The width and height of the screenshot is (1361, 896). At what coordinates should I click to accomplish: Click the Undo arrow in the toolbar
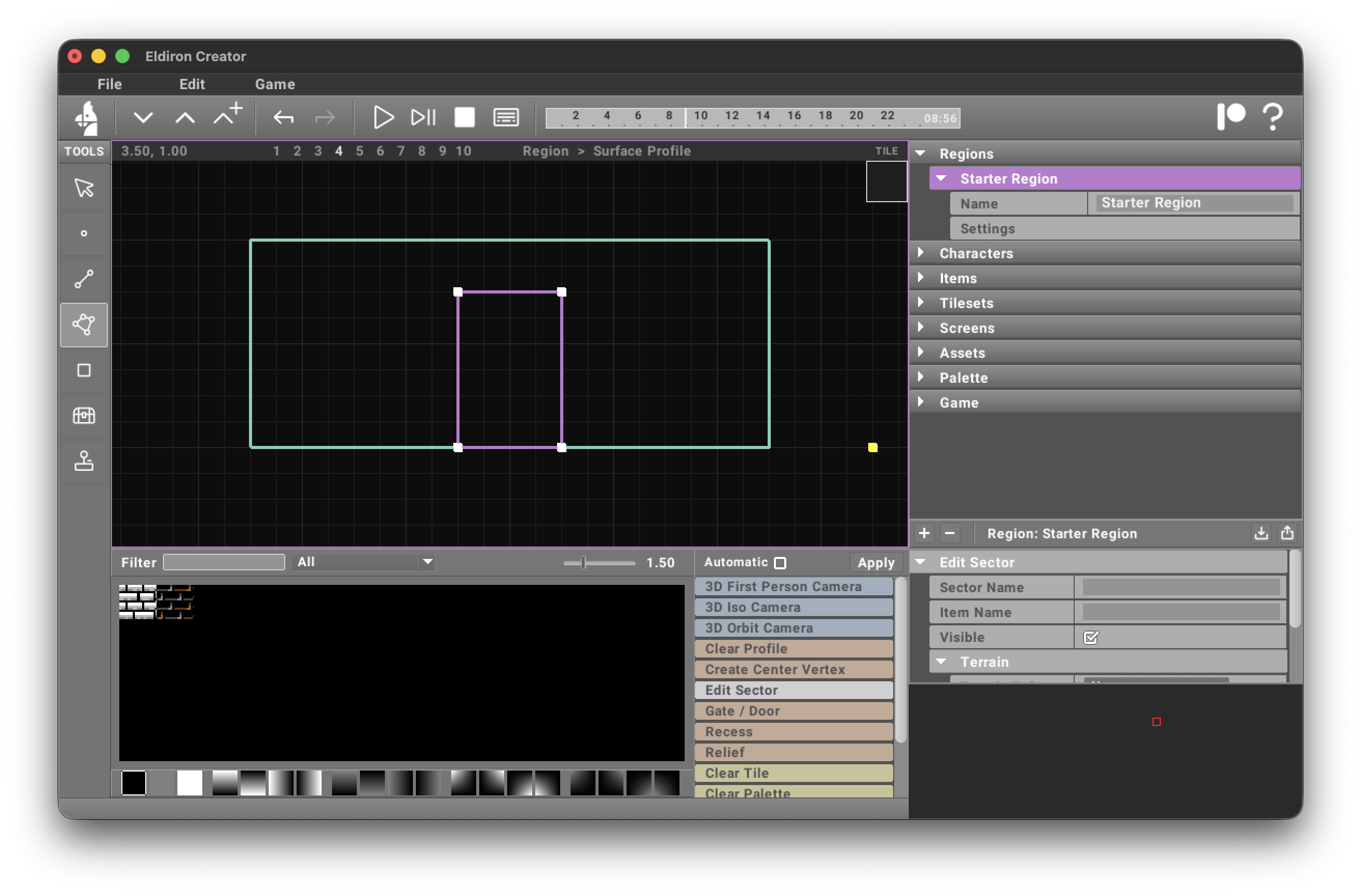tap(284, 117)
